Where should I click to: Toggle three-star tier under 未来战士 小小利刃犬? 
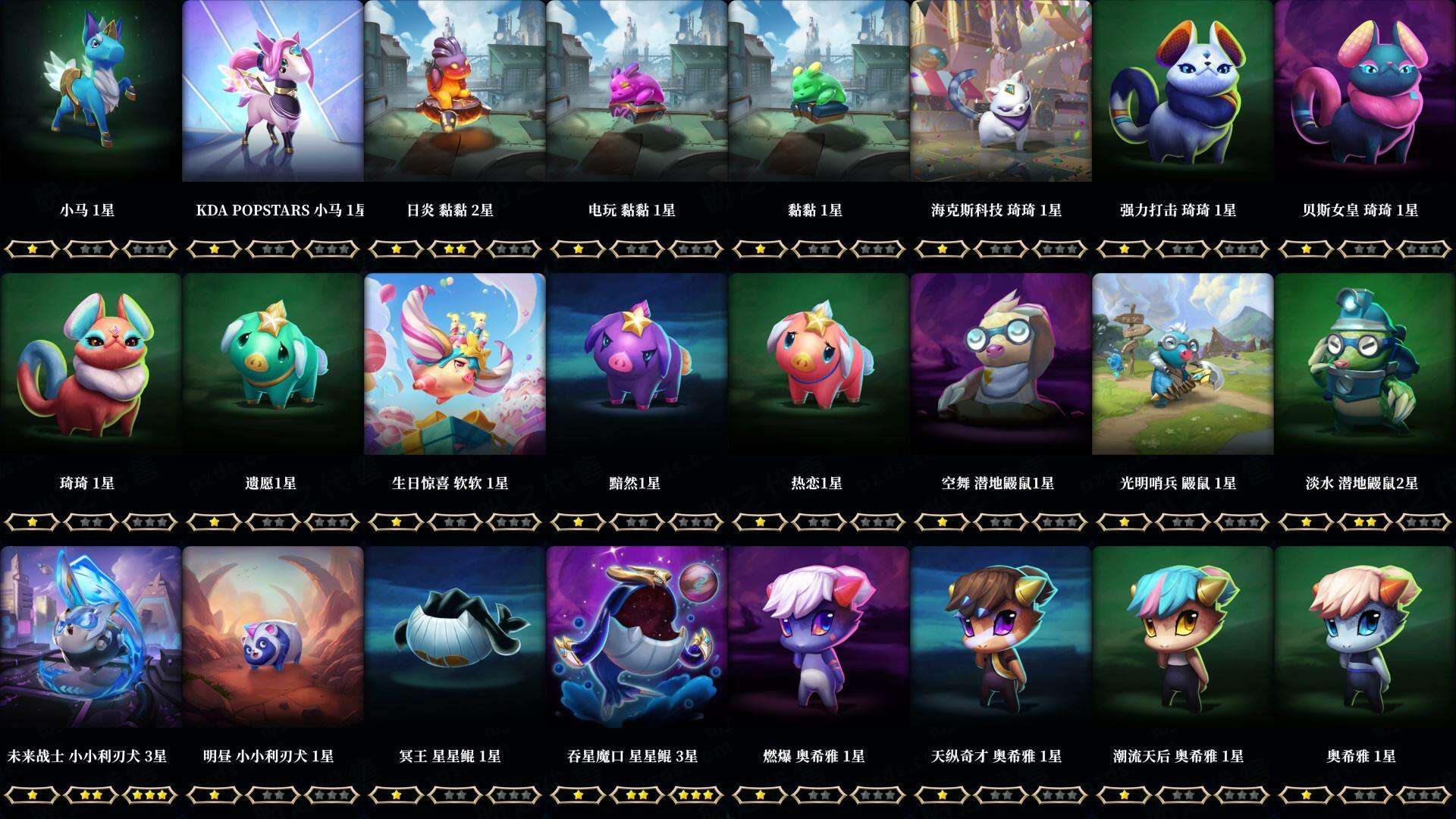149,795
